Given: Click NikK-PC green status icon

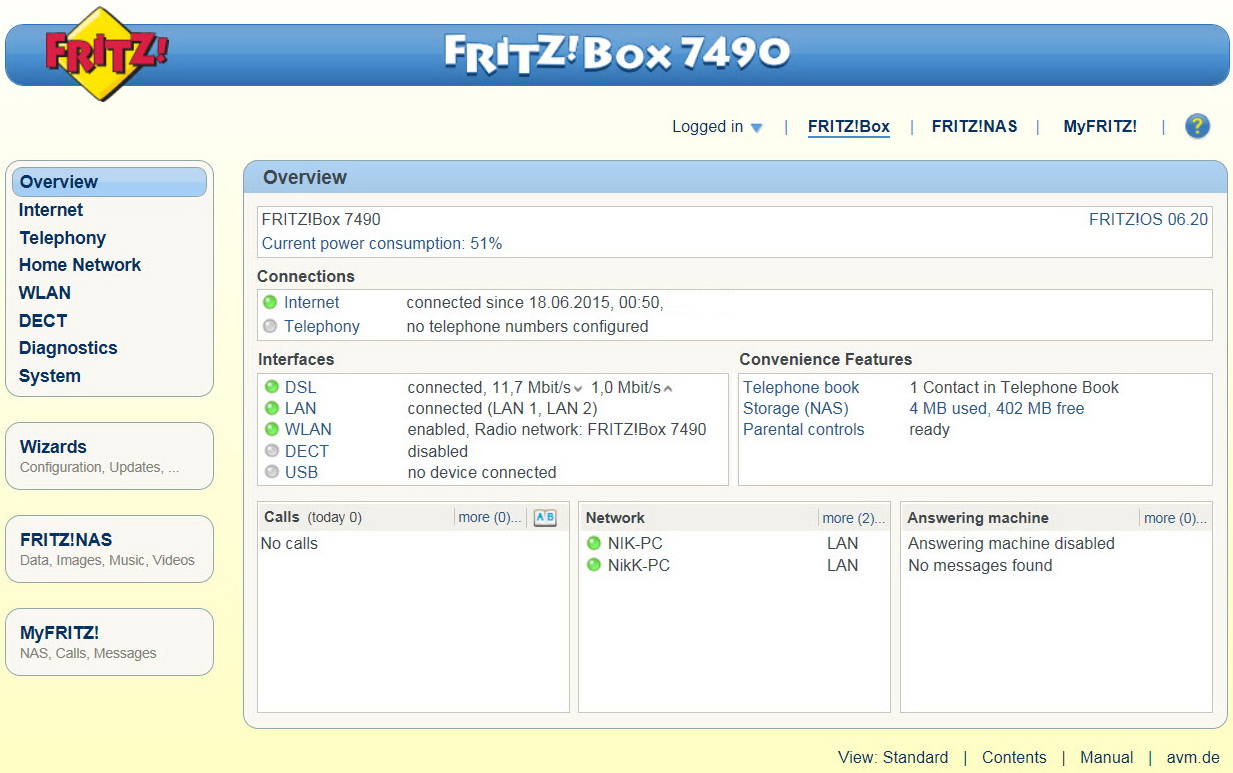Looking at the screenshot, I should click(x=594, y=565).
